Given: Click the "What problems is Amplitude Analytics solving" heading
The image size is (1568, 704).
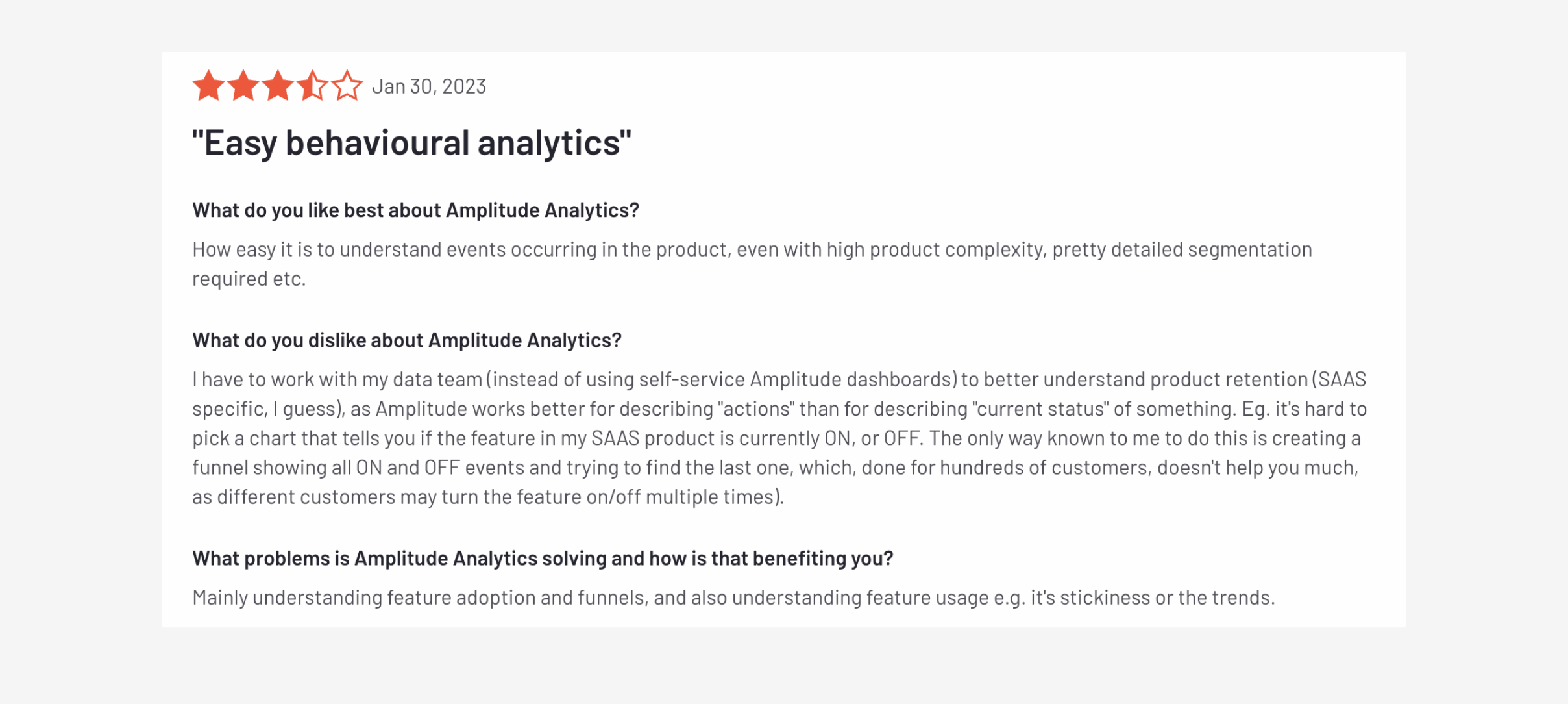Looking at the screenshot, I should tap(543, 559).
